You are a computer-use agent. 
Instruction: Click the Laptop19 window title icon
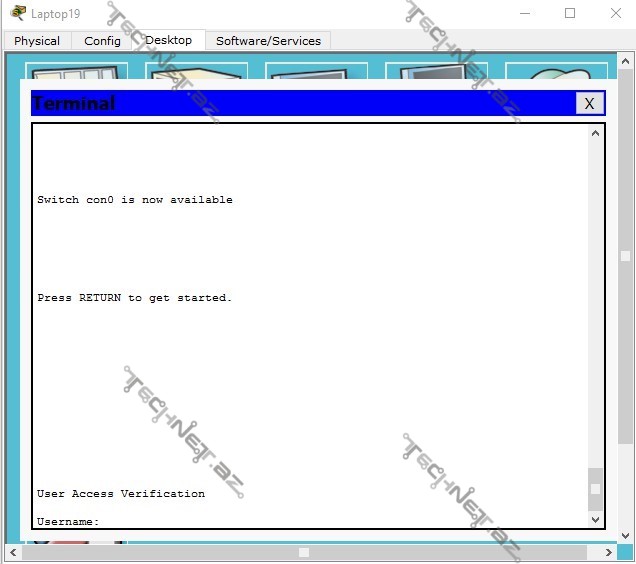17,13
